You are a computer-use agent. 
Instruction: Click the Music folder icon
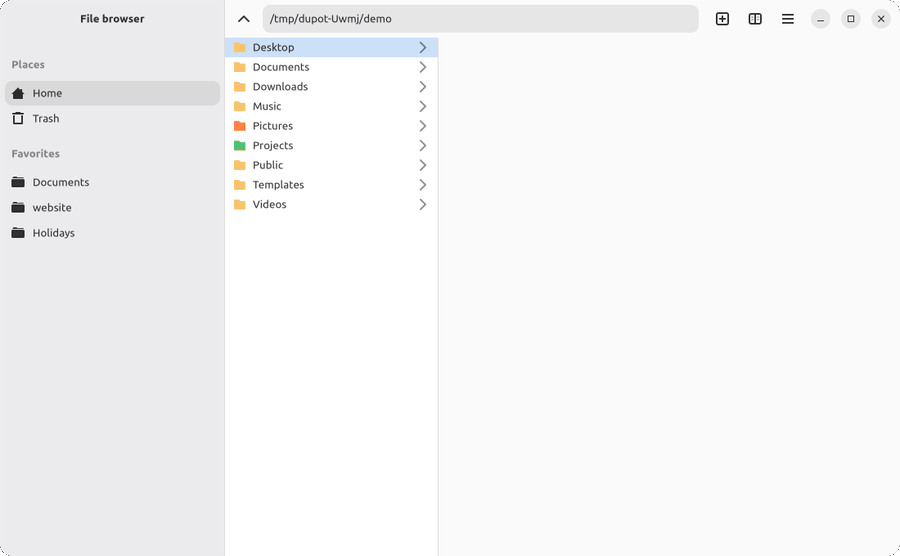tap(240, 106)
